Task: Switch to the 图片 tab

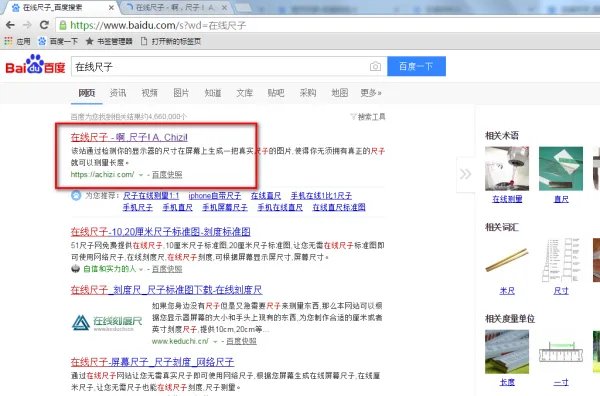Action: click(181, 93)
